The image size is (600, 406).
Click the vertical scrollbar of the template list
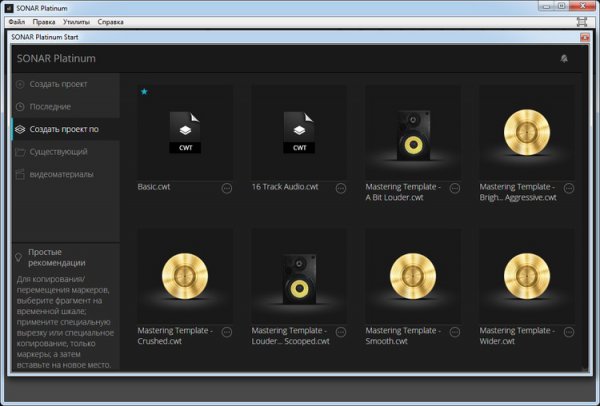[x=583, y=220]
